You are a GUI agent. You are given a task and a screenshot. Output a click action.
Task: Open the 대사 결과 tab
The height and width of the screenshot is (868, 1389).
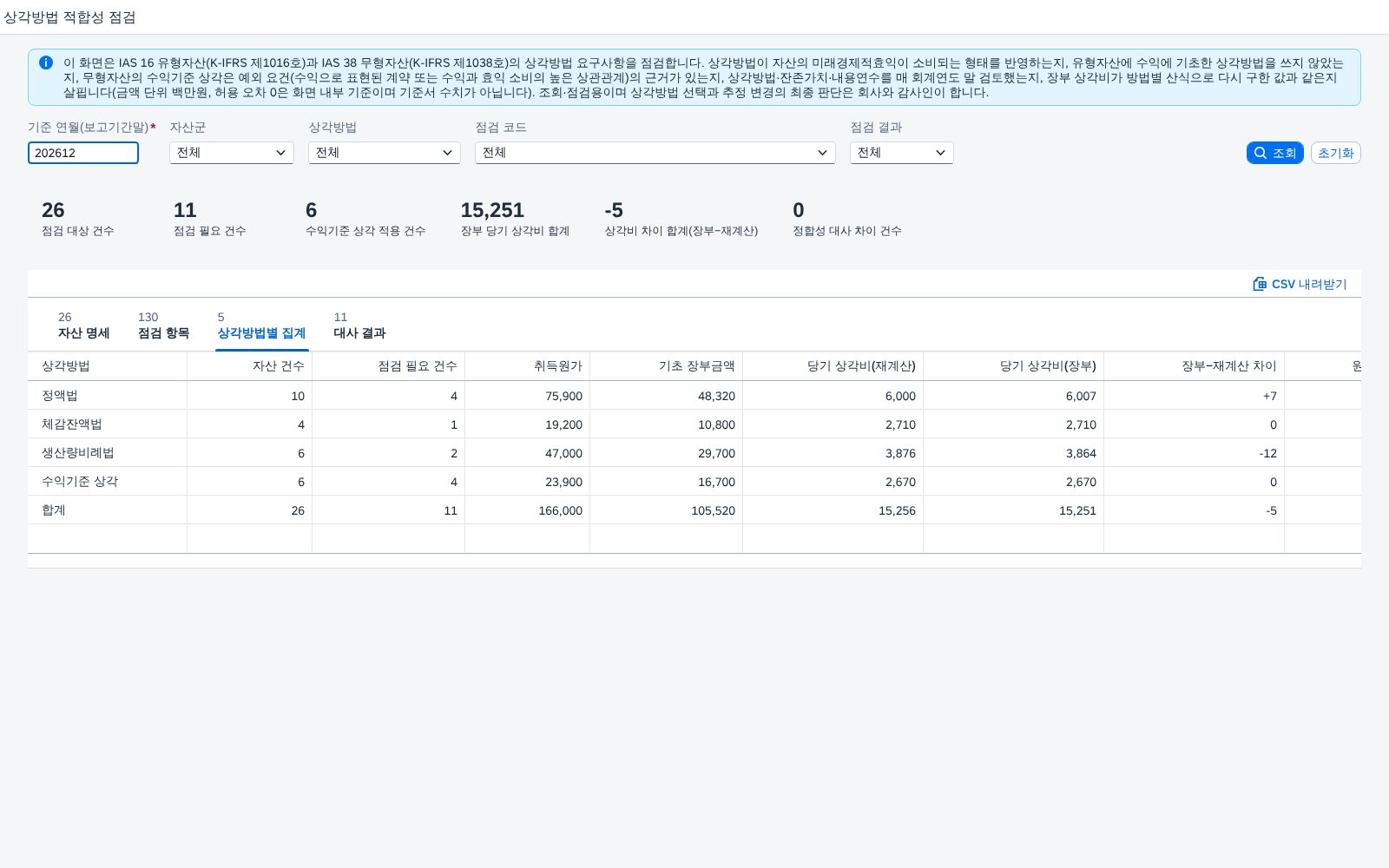coord(359,325)
